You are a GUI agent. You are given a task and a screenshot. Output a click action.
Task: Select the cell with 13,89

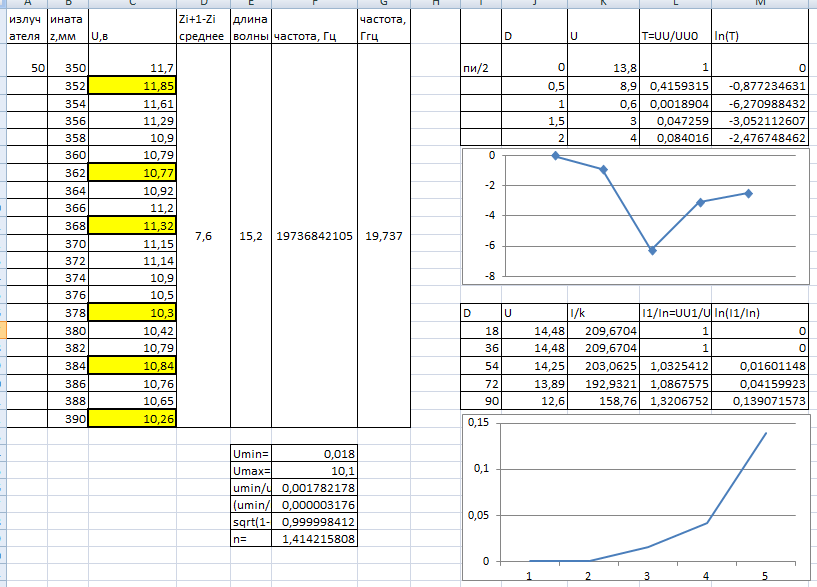point(534,384)
